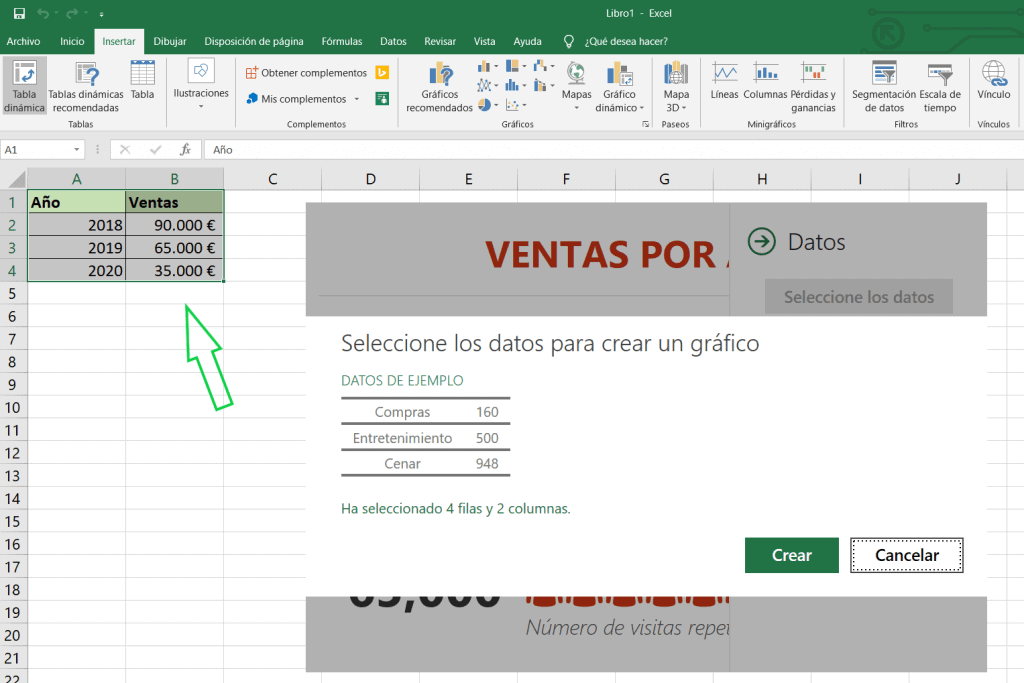The width and height of the screenshot is (1024, 683).
Task: Click sample value 948 beside Cenar
Action: tap(487, 464)
